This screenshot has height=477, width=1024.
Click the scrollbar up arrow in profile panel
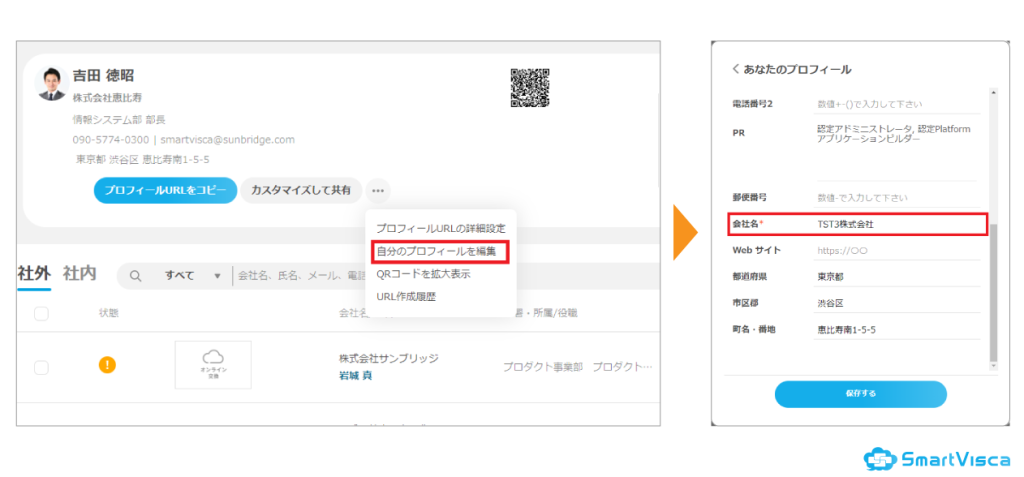click(994, 93)
